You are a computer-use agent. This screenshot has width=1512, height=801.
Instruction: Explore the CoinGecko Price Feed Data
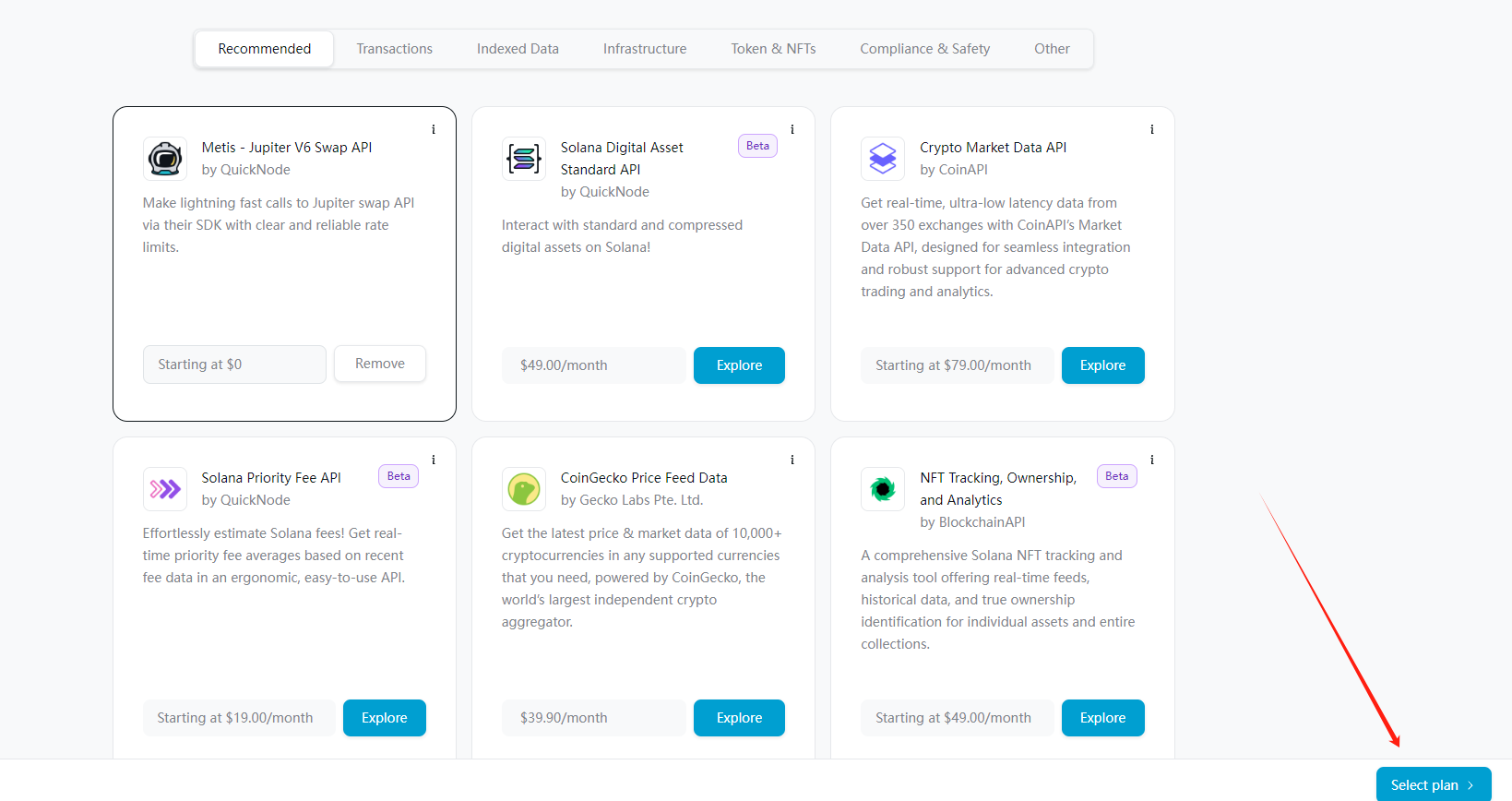coord(739,718)
